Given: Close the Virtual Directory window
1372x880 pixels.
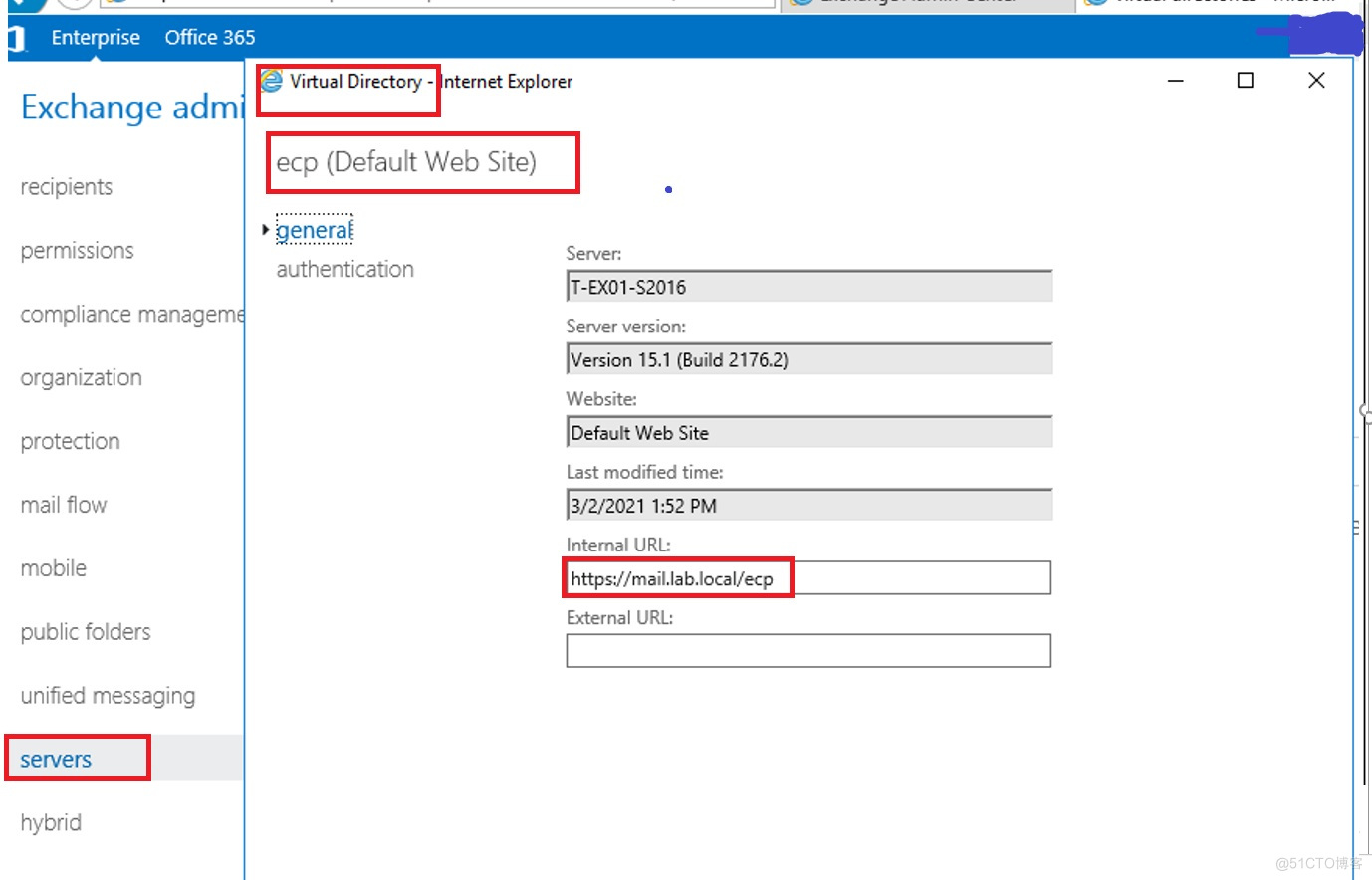Looking at the screenshot, I should pyautogui.click(x=1316, y=81).
